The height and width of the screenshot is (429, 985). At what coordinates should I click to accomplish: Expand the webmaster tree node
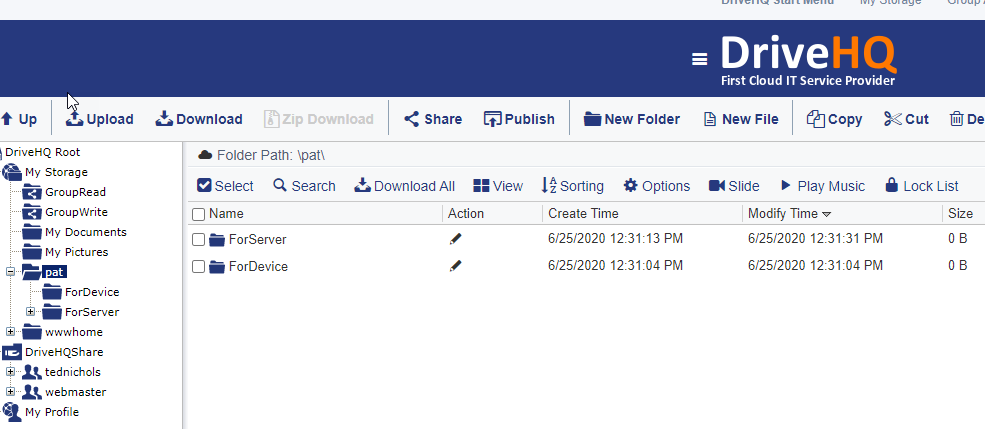pos(11,392)
